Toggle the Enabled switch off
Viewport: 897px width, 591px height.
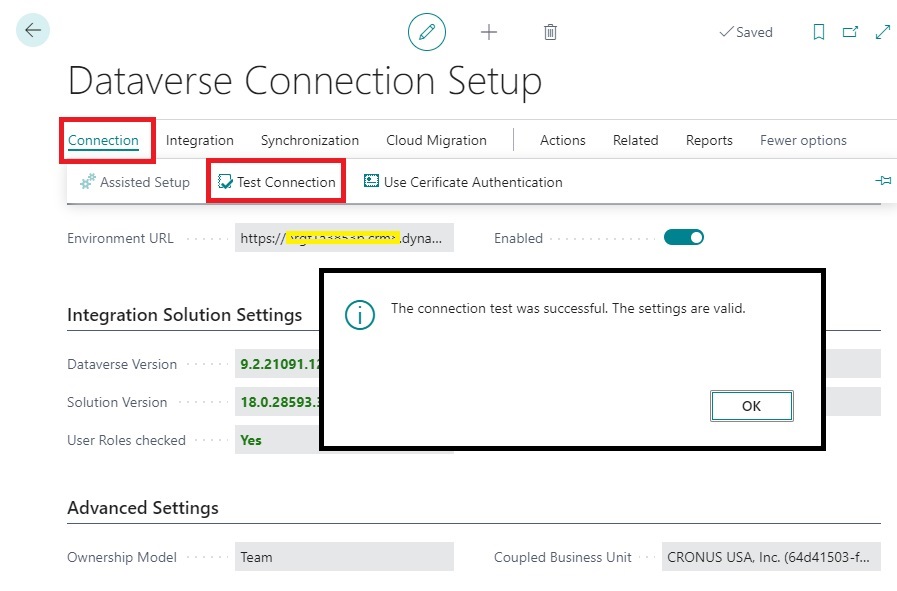pos(684,238)
